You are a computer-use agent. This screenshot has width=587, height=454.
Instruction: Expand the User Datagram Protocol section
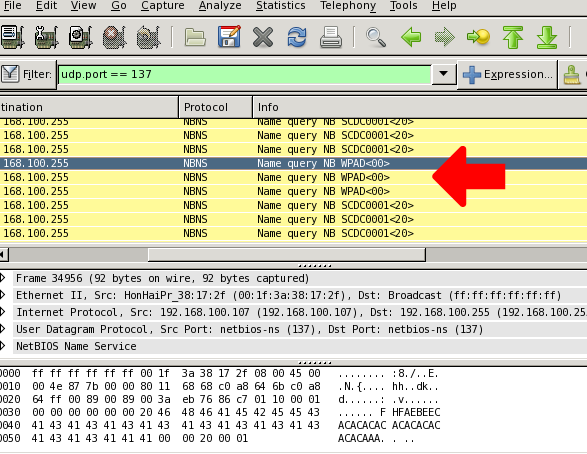3,329
